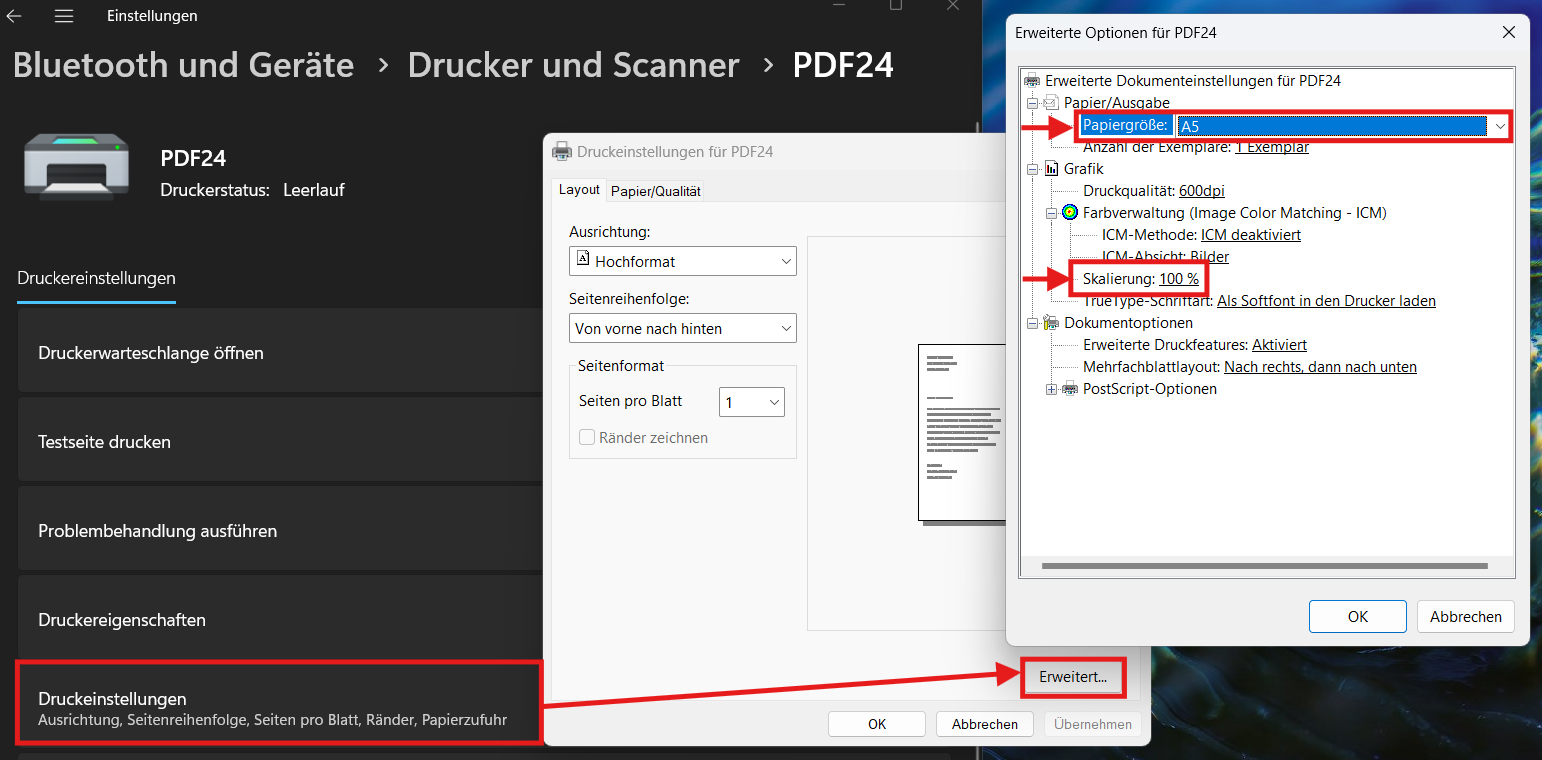Click the ICM Farbverwaltung color icon
The width and height of the screenshot is (1542, 760).
(1070, 213)
